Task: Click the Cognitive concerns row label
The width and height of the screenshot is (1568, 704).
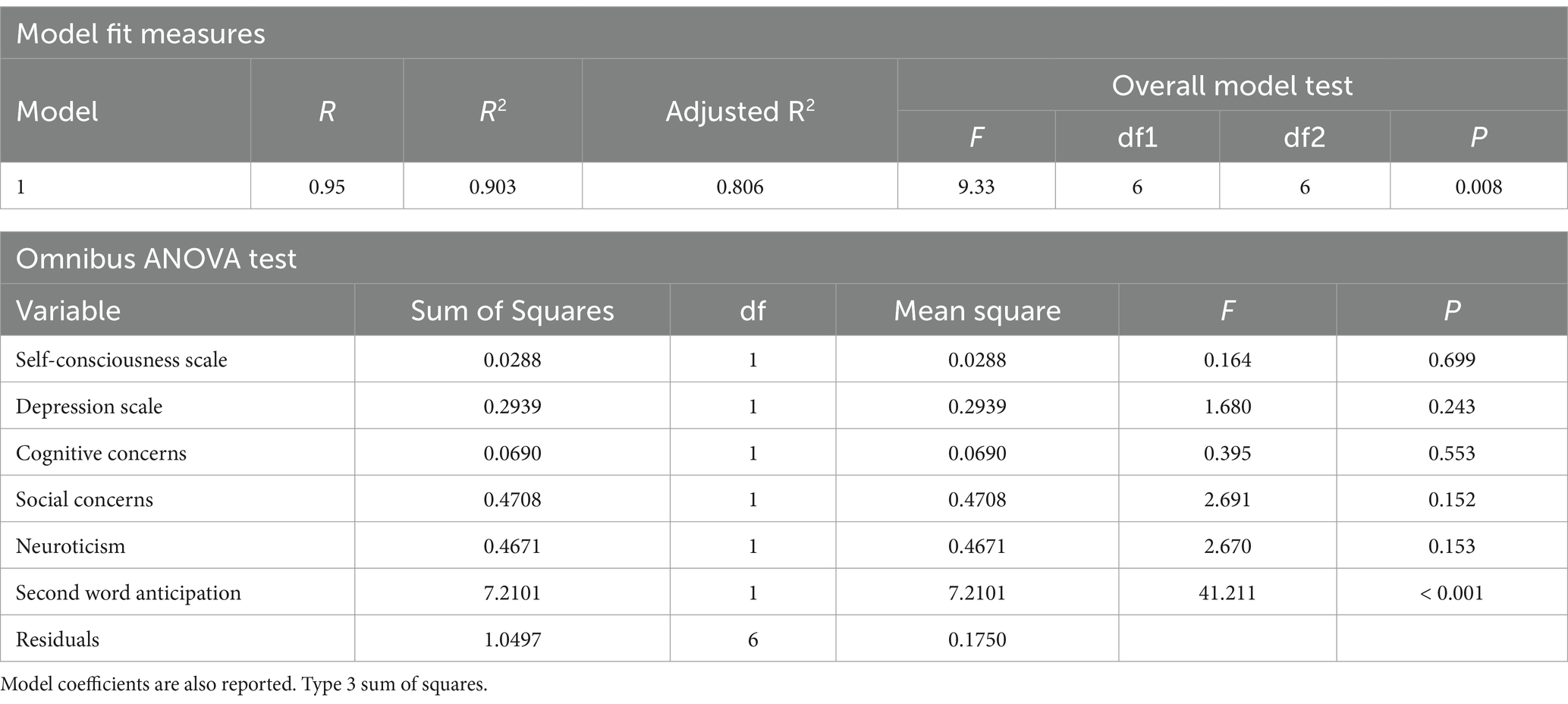Action: [101, 453]
